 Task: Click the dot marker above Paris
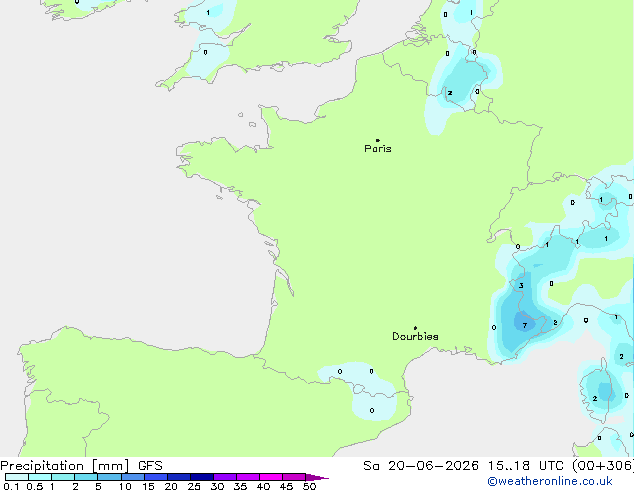pyautogui.click(x=378, y=140)
